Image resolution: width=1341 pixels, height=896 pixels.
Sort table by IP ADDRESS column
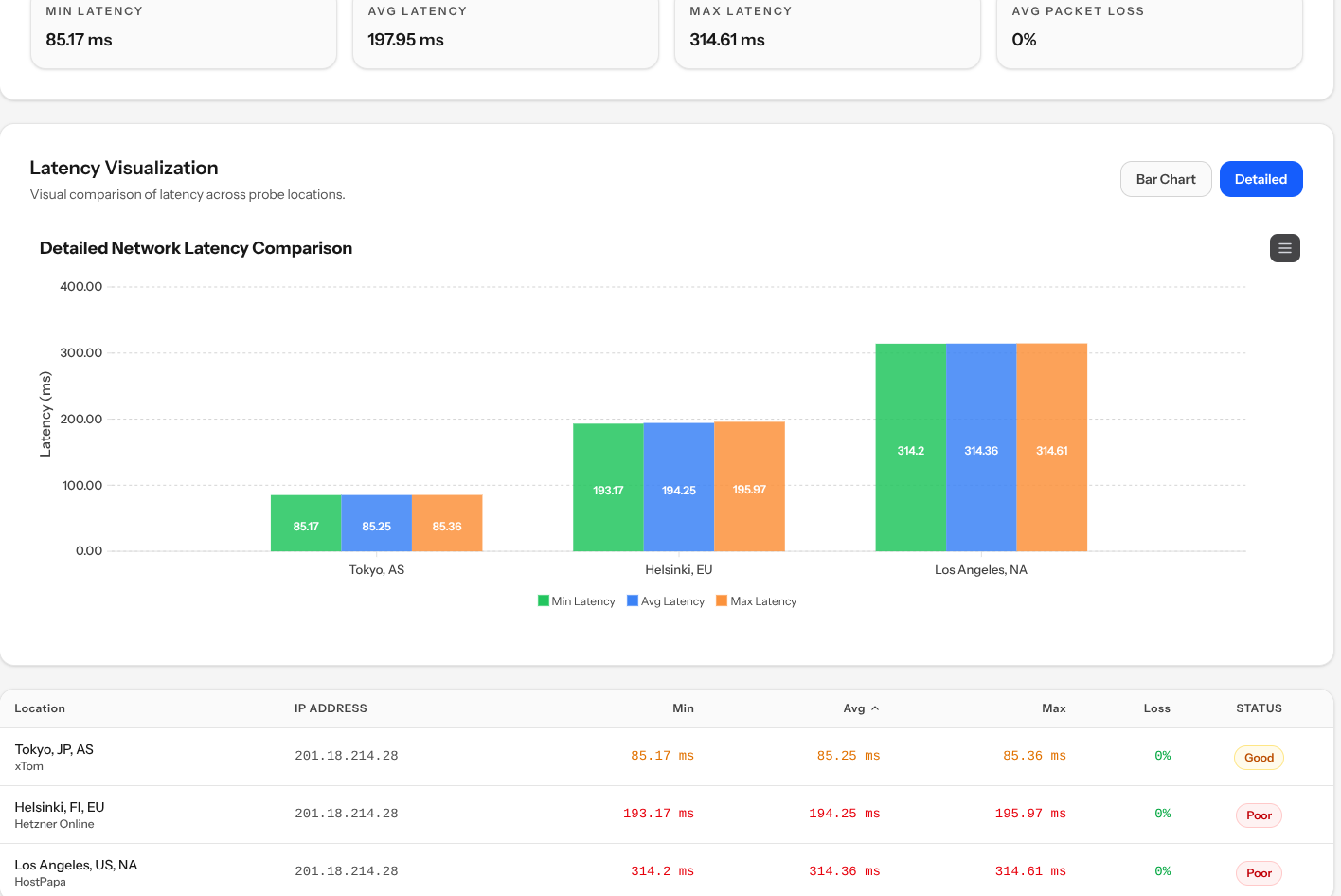331,708
